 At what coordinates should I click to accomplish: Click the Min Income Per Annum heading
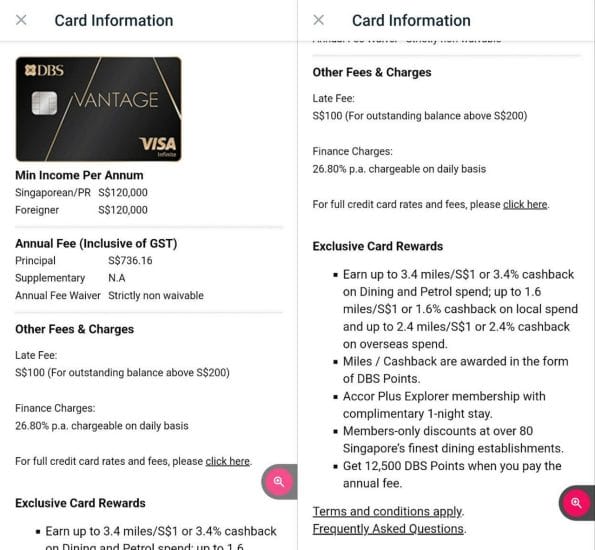79,175
